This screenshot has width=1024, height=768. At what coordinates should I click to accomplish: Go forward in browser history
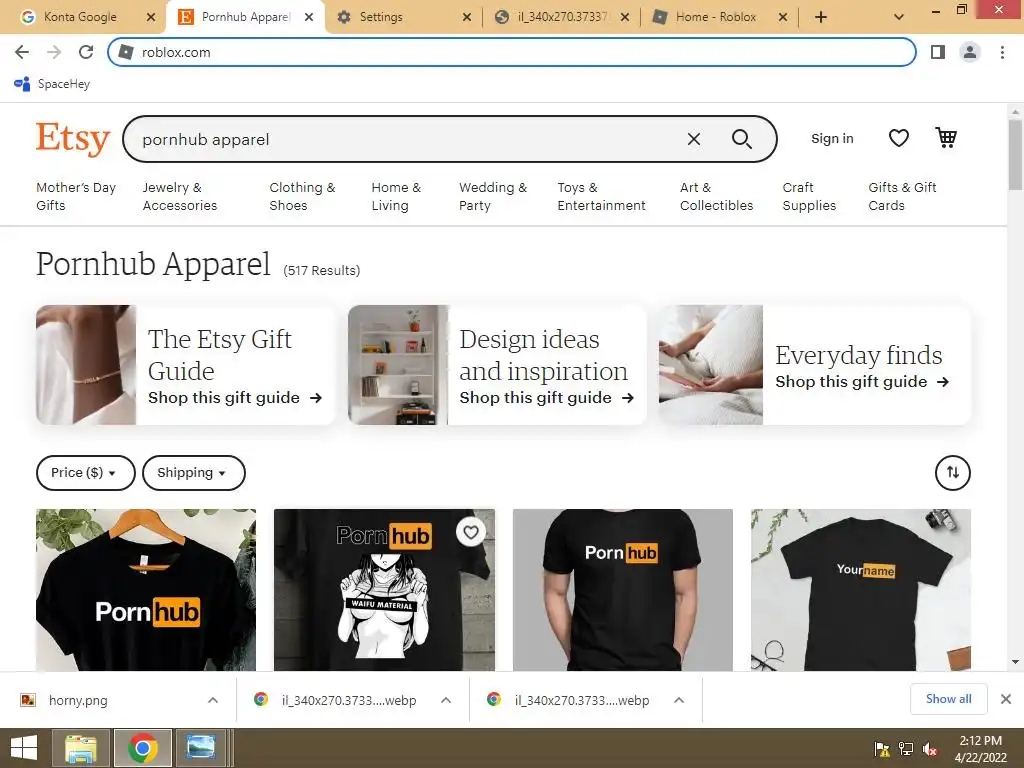click(x=54, y=52)
